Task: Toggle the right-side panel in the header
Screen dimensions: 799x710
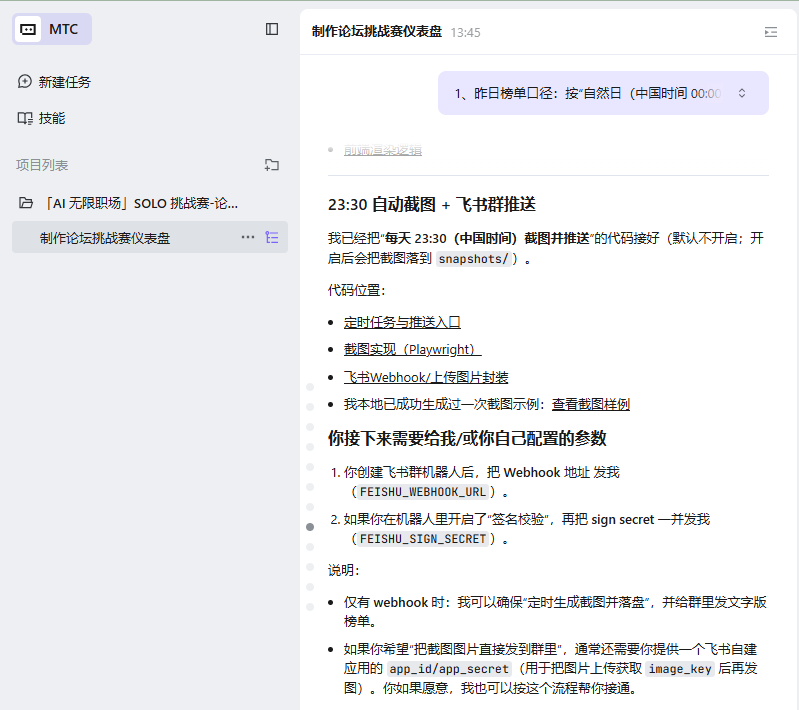Action: (x=770, y=32)
